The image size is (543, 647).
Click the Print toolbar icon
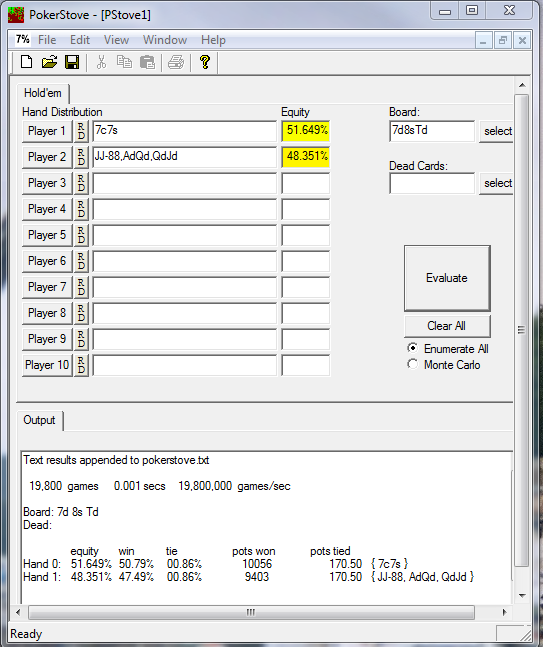point(176,62)
